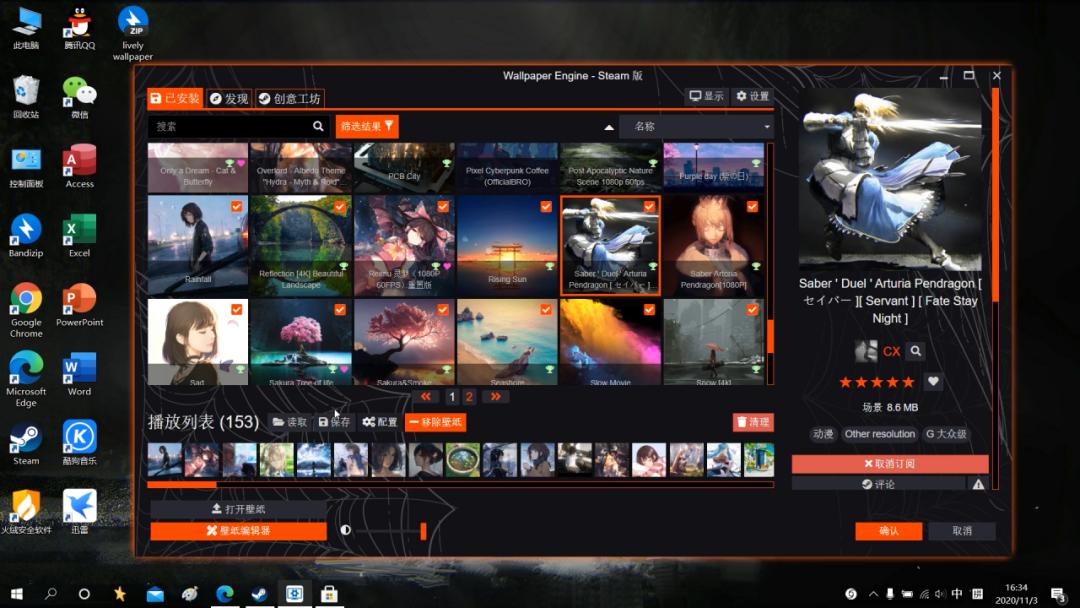Viewport: 1080px width, 608px height.
Task: Open Mail app in the taskbar
Action: 155,594
